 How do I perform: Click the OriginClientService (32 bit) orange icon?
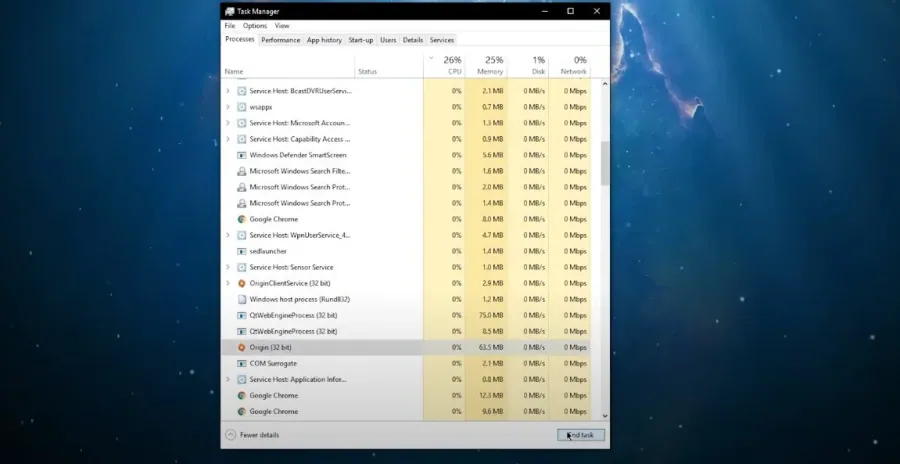click(x=242, y=283)
